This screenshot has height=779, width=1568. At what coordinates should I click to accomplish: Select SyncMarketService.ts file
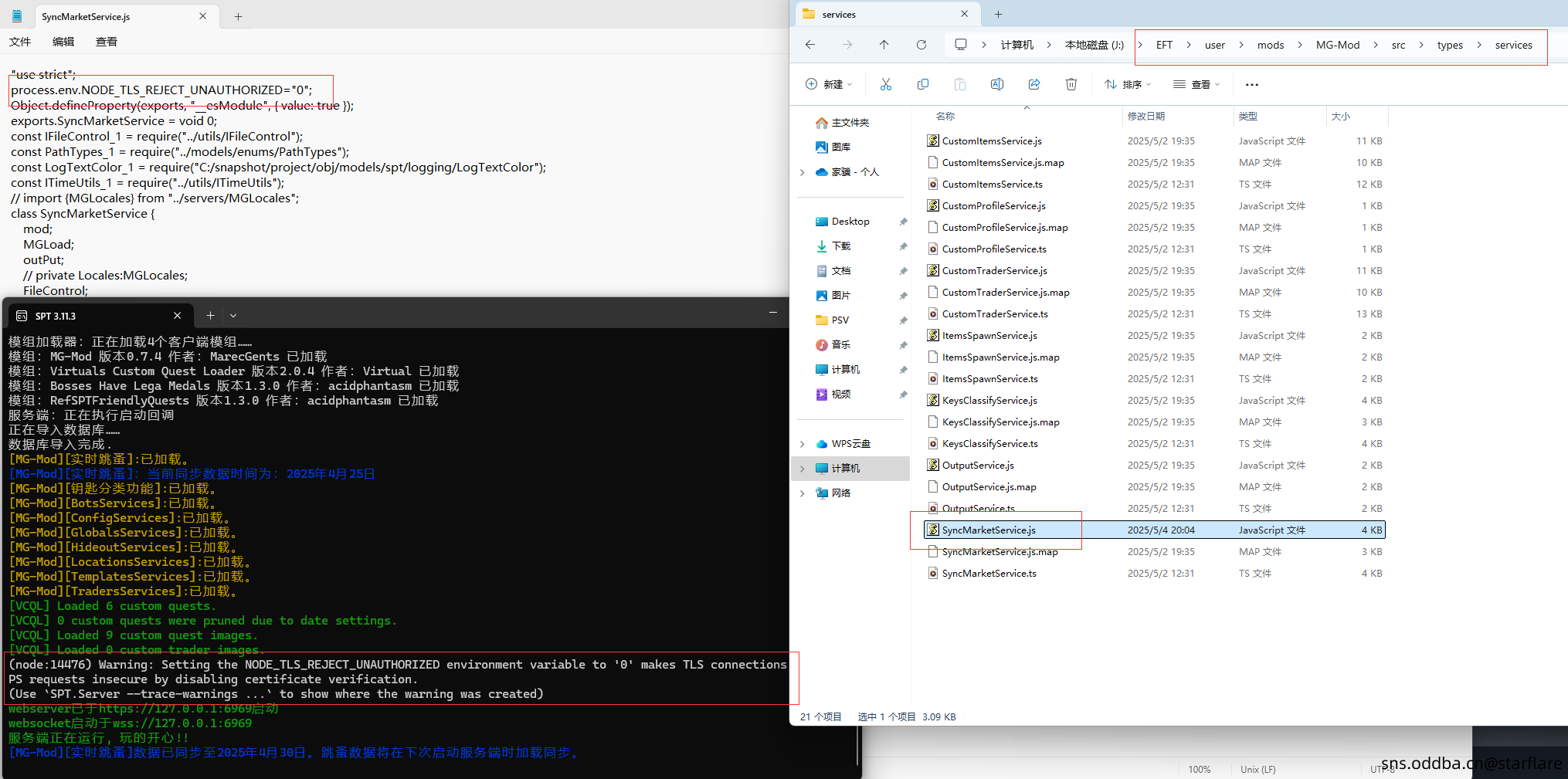pos(989,574)
